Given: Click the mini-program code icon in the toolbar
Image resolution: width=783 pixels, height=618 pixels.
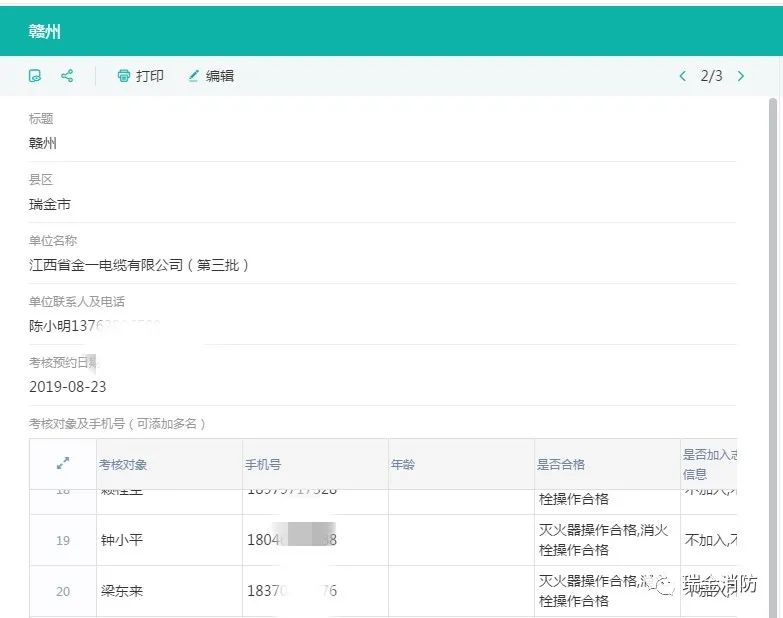Looking at the screenshot, I should [35, 76].
